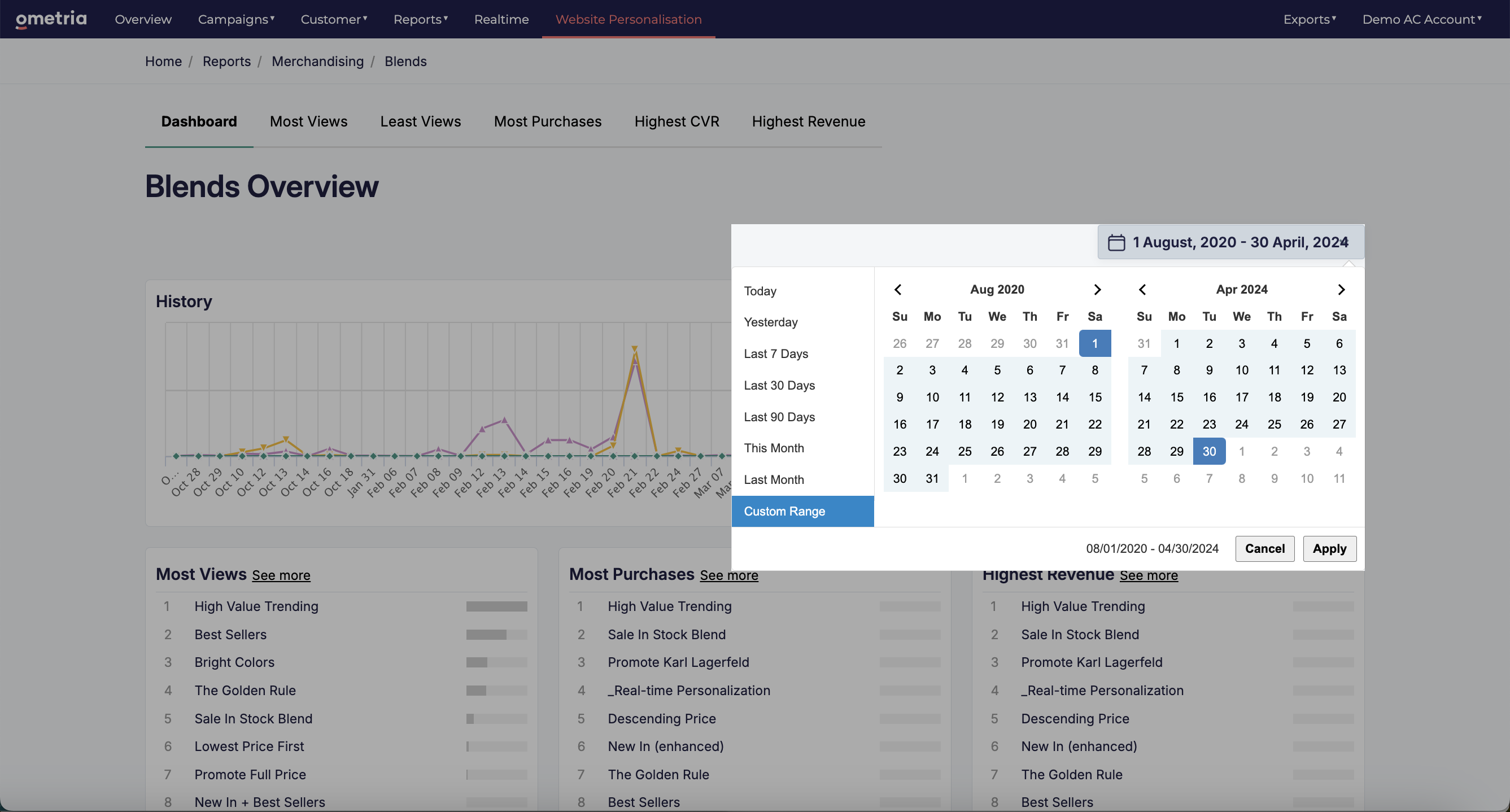The image size is (1510, 812).
Task: Pick April 30 in the Apr 2024 calendar
Action: (1208, 451)
